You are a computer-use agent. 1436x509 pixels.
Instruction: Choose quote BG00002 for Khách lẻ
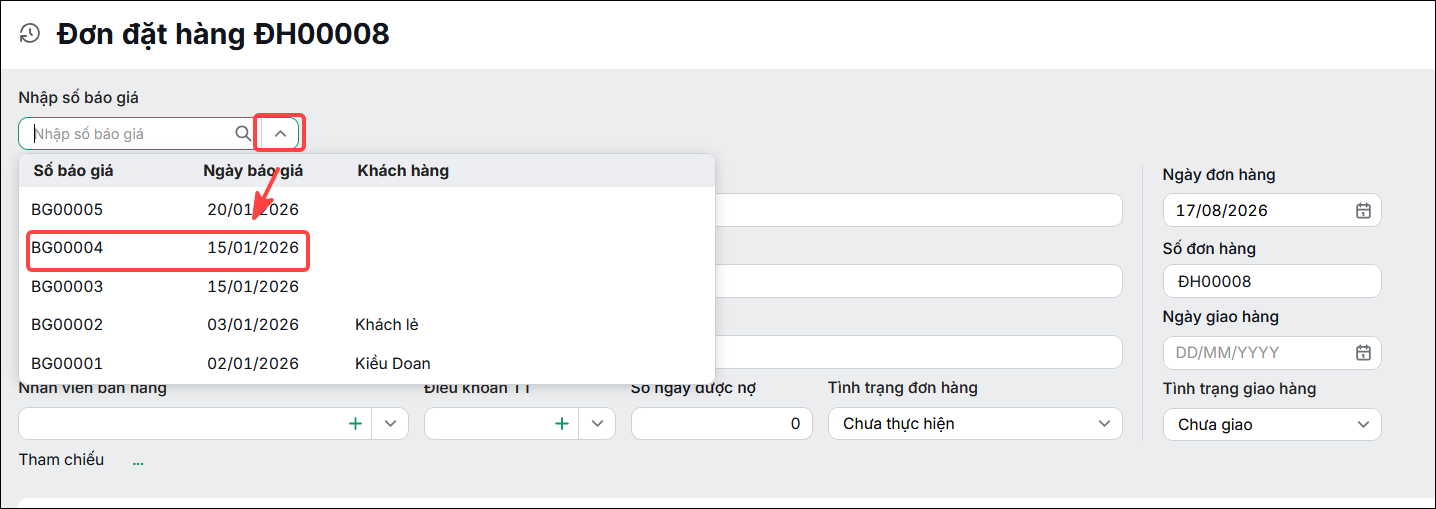pyautogui.click(x=367, y=325)
